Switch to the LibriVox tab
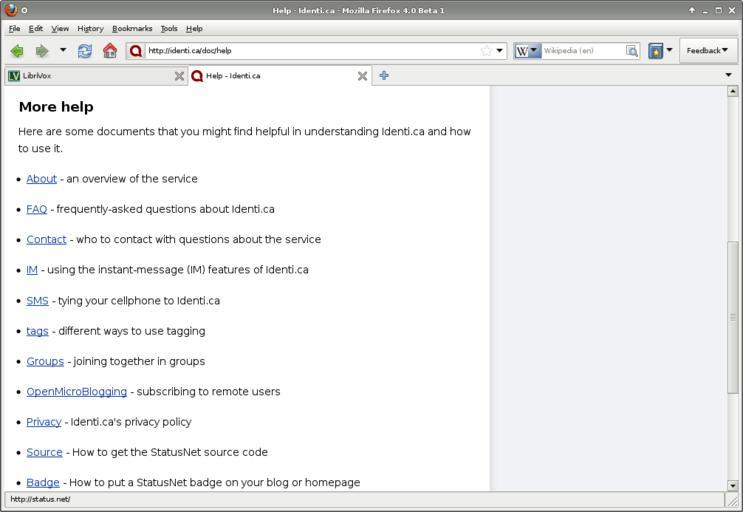 [x=90, y=76]
